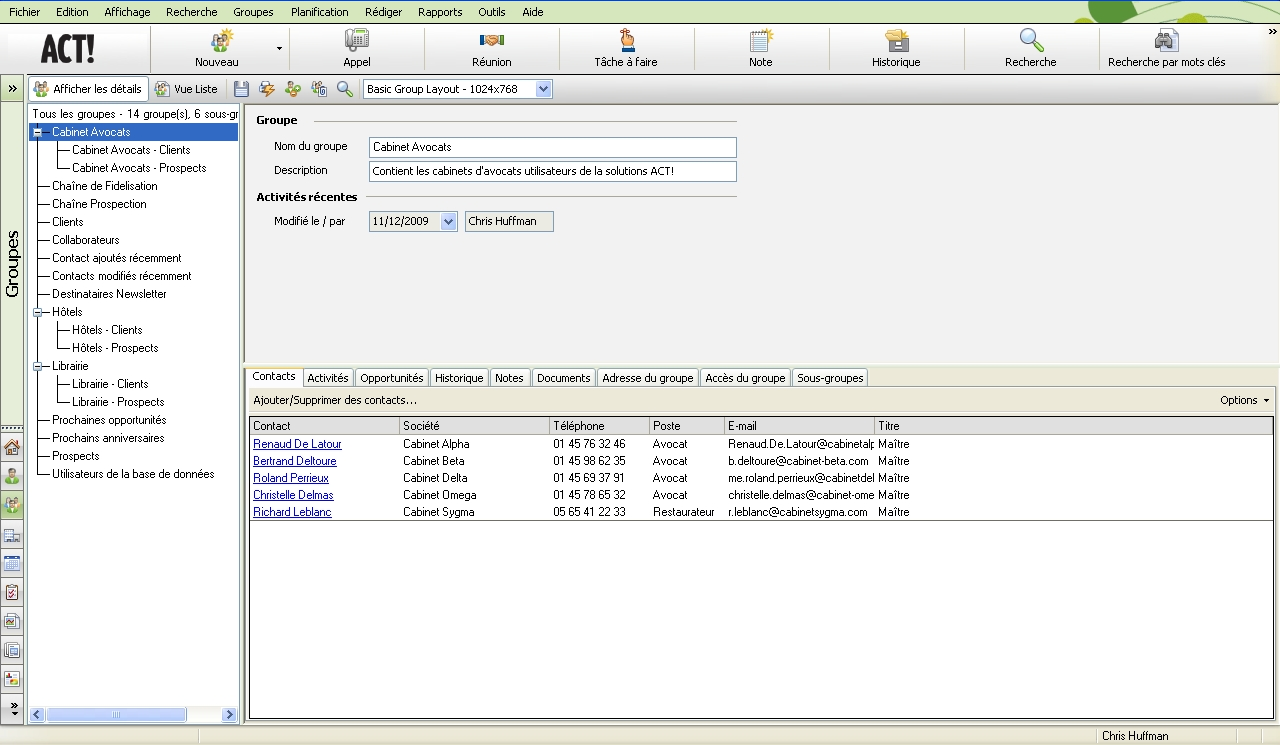Screen dimensions: 1280x745
Task: Collapse the Cabinet Avocats tree node
Action: point(38,132)
